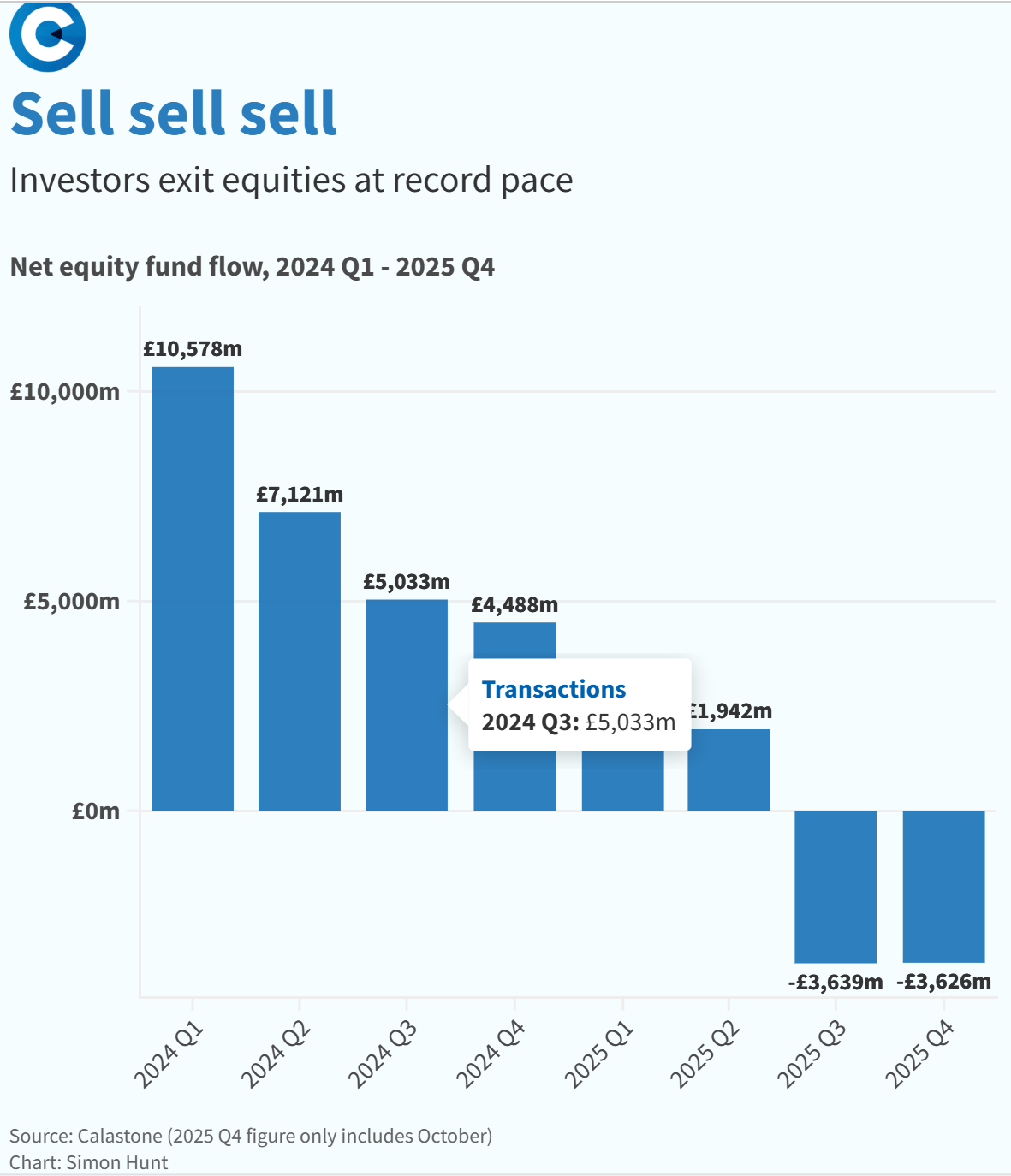
Task: Select the 2025 Q1 bar
Action: pos(622,781)
